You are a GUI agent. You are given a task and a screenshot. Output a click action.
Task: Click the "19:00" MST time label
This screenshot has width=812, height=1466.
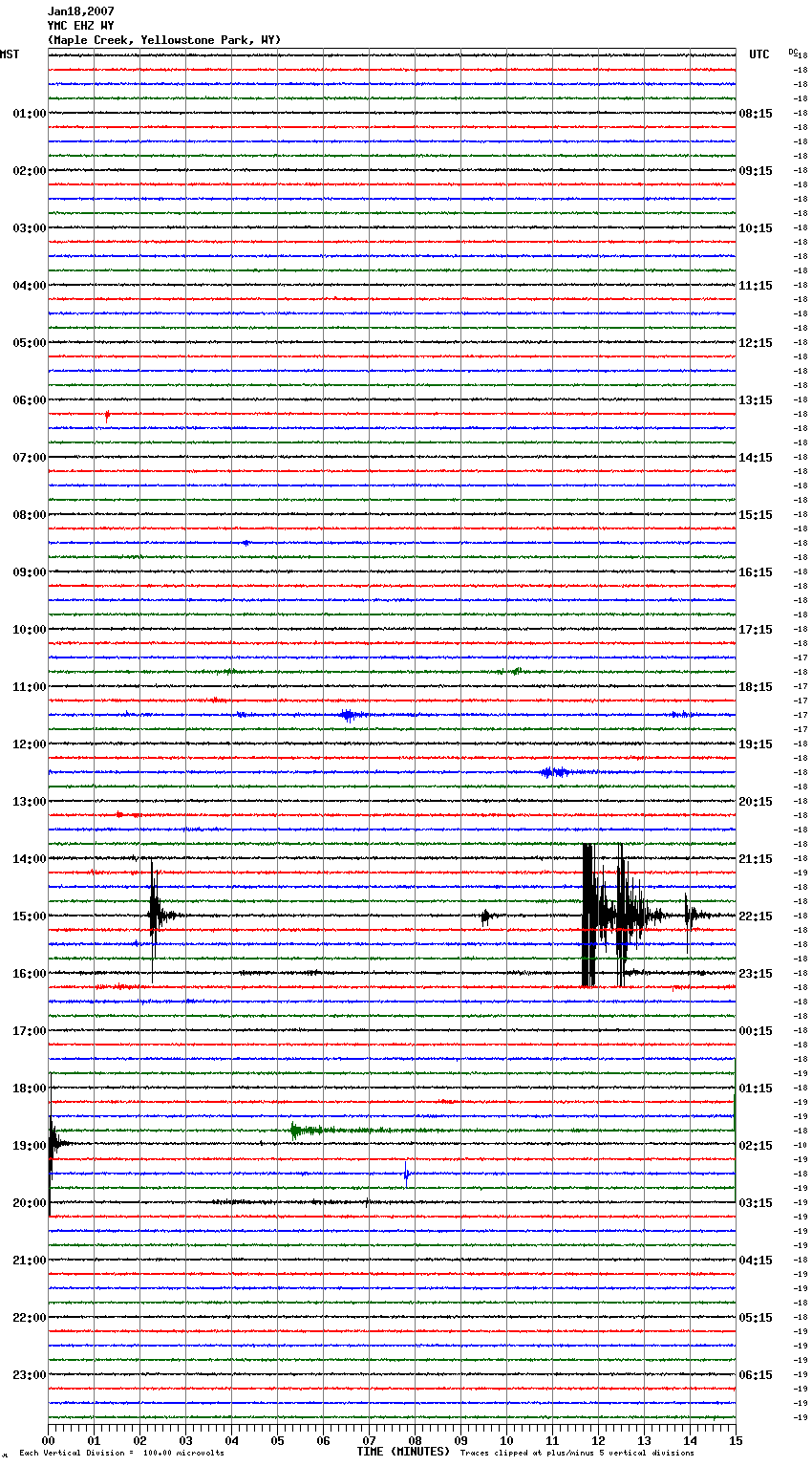coord(30,1146)
